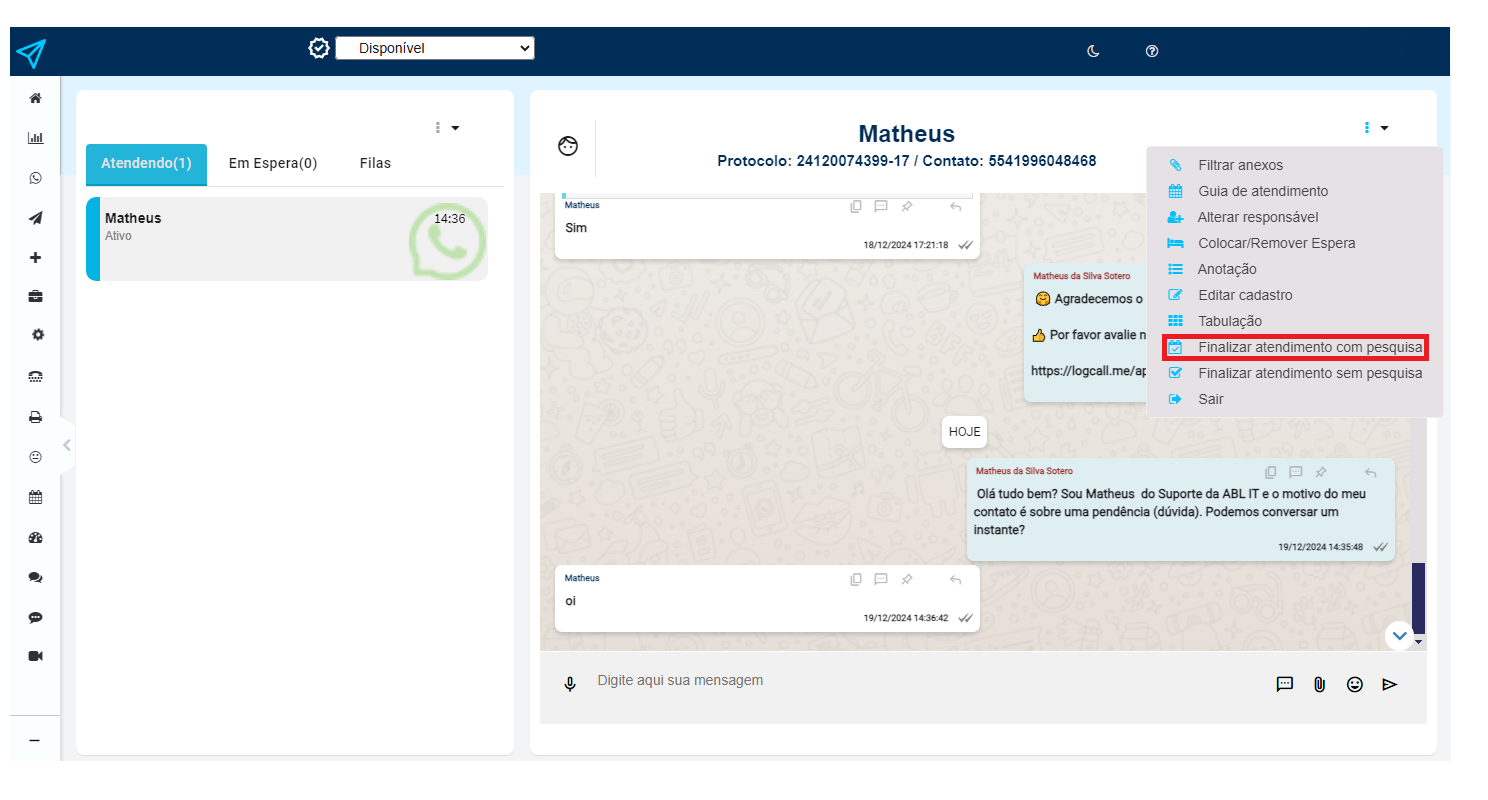Screen dimensions: 1488x800
Task: Open the help question mark icon
Action: pyautogui.click(x=1152, y=51)
